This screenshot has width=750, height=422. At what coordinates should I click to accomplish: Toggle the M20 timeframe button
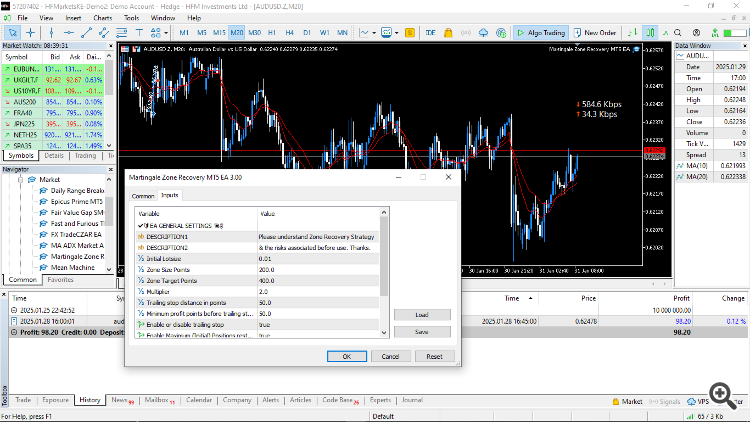pyautogui.click(x=237, y=33)
